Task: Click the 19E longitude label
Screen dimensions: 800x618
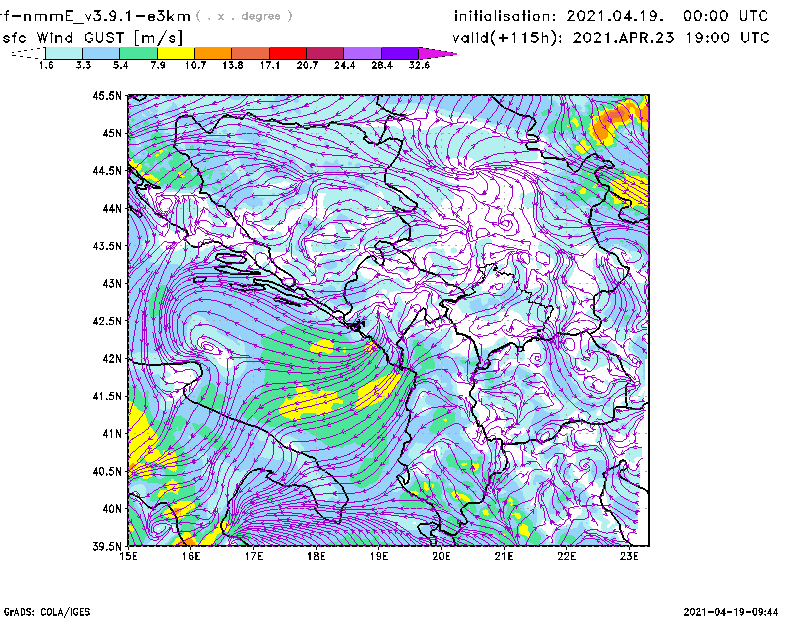Action: tap(379, 556)
